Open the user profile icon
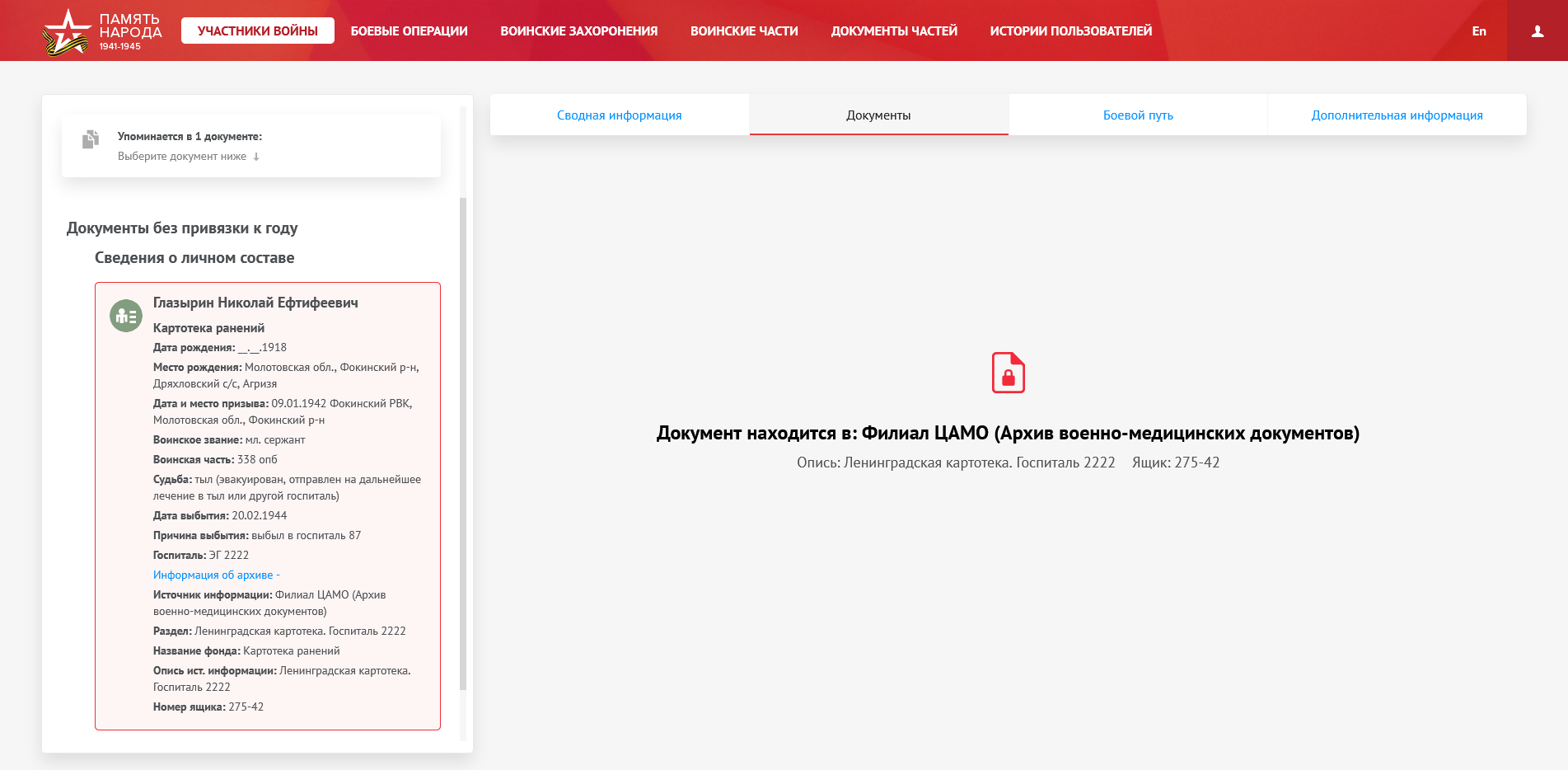The width and height of the screenshot is (1568, 770). point(1537,31)
